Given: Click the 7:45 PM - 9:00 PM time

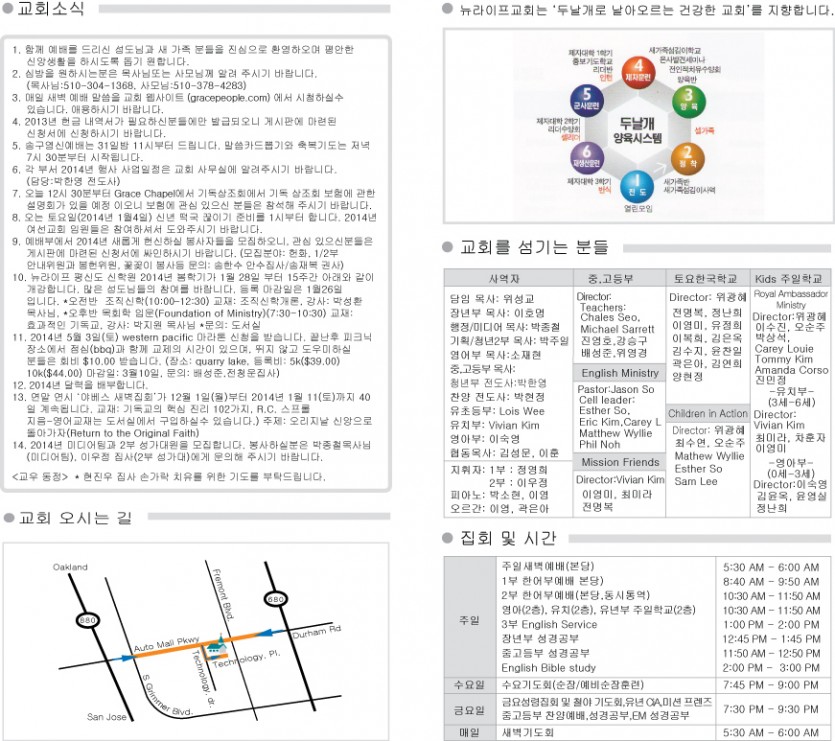Looking at the screenshot, I should click(771, 685).
